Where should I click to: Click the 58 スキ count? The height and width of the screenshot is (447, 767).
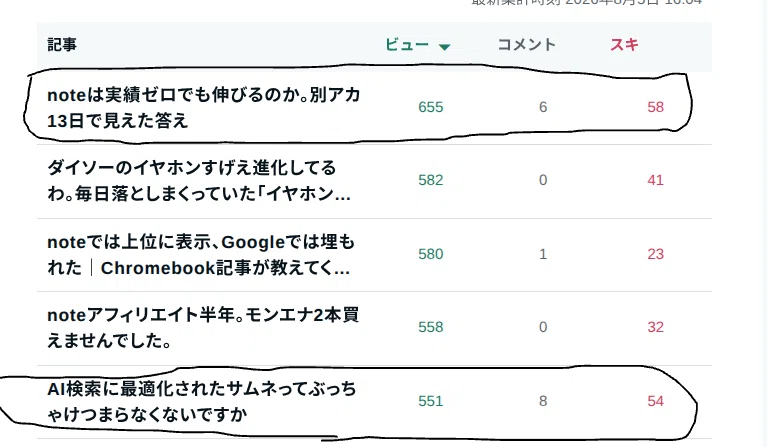click(x=655, y=107)
